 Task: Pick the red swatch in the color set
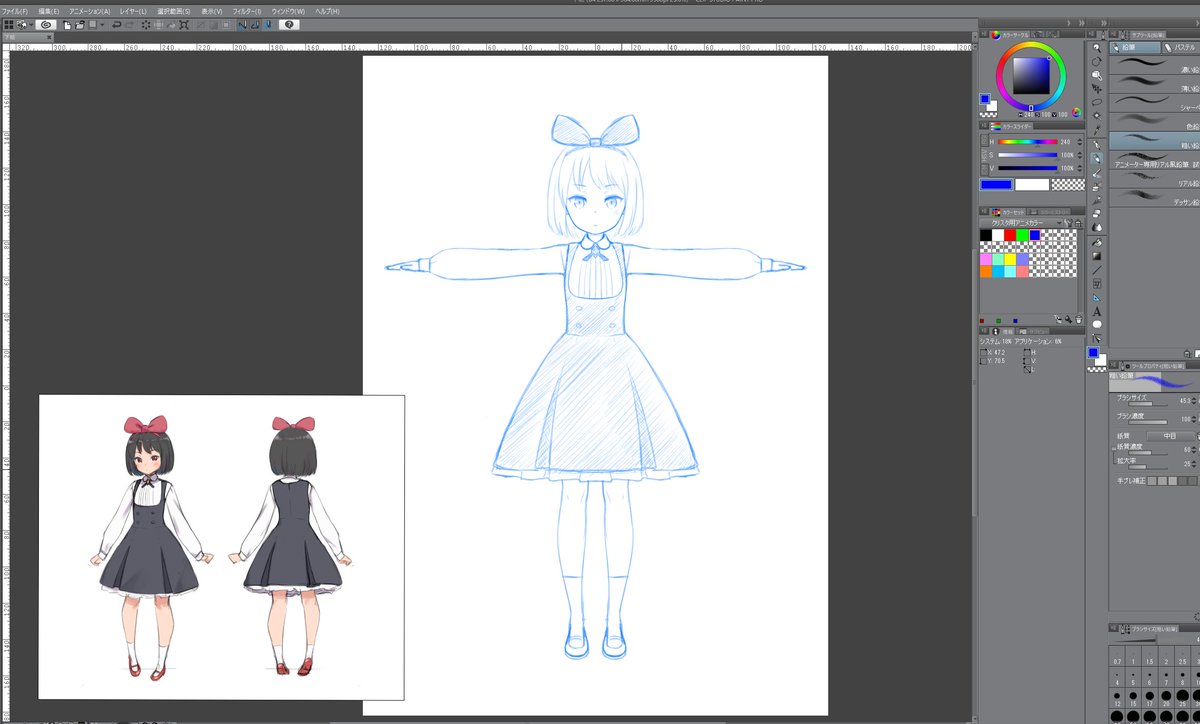[1009, 235]
